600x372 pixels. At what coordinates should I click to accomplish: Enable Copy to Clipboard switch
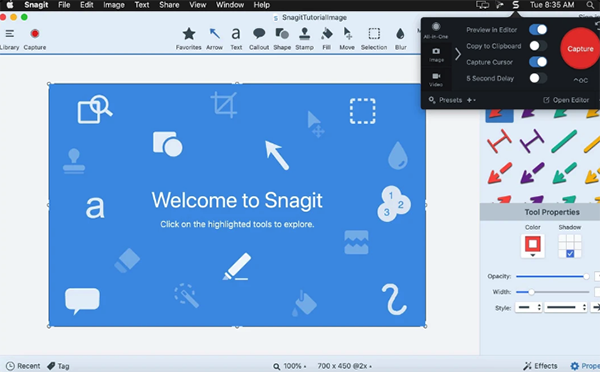coord(538,46)
